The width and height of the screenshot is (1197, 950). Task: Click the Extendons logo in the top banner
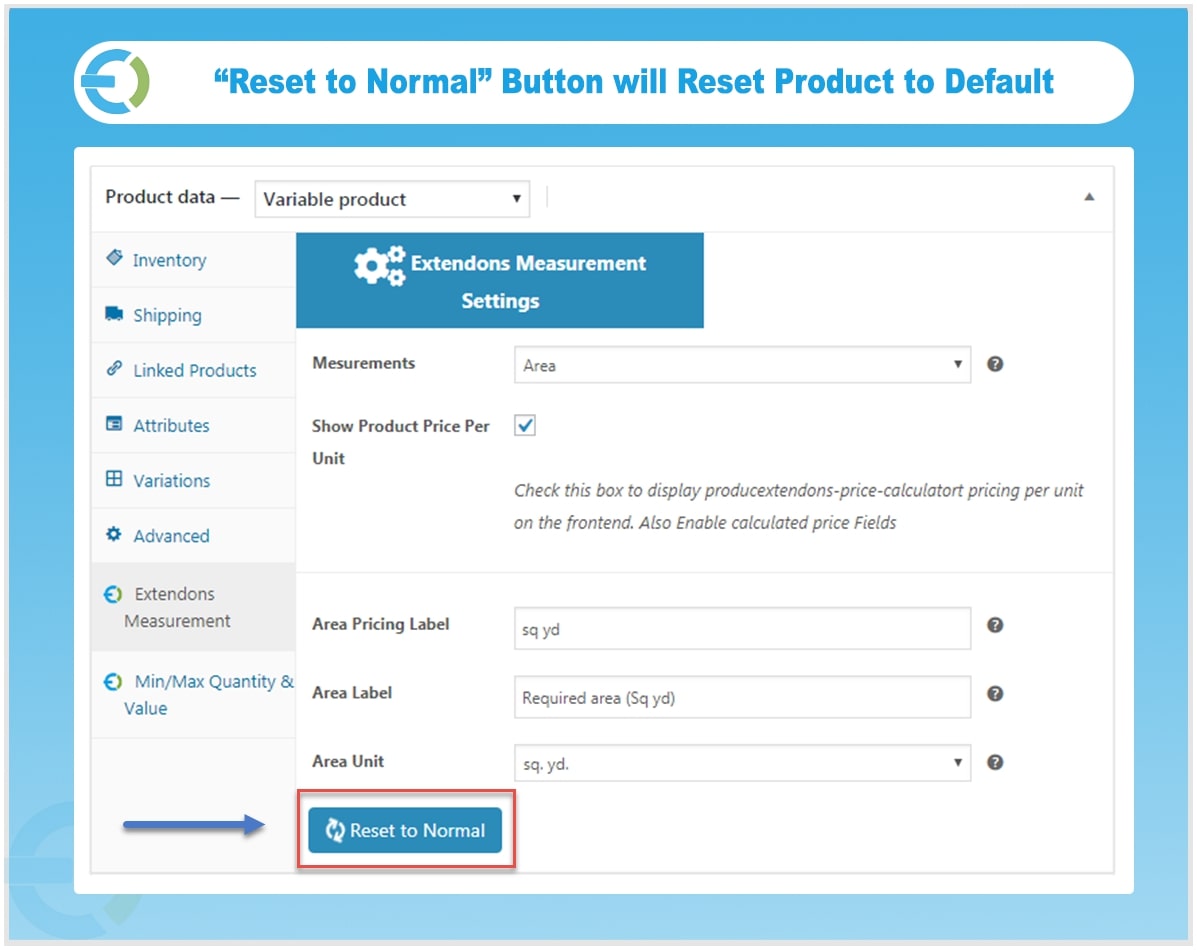[x=113, y=81]
